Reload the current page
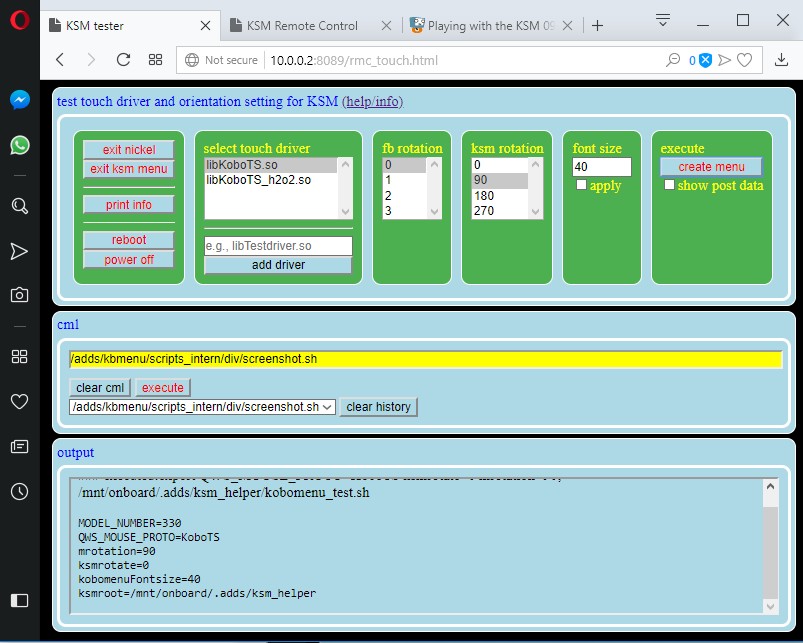 123,60
